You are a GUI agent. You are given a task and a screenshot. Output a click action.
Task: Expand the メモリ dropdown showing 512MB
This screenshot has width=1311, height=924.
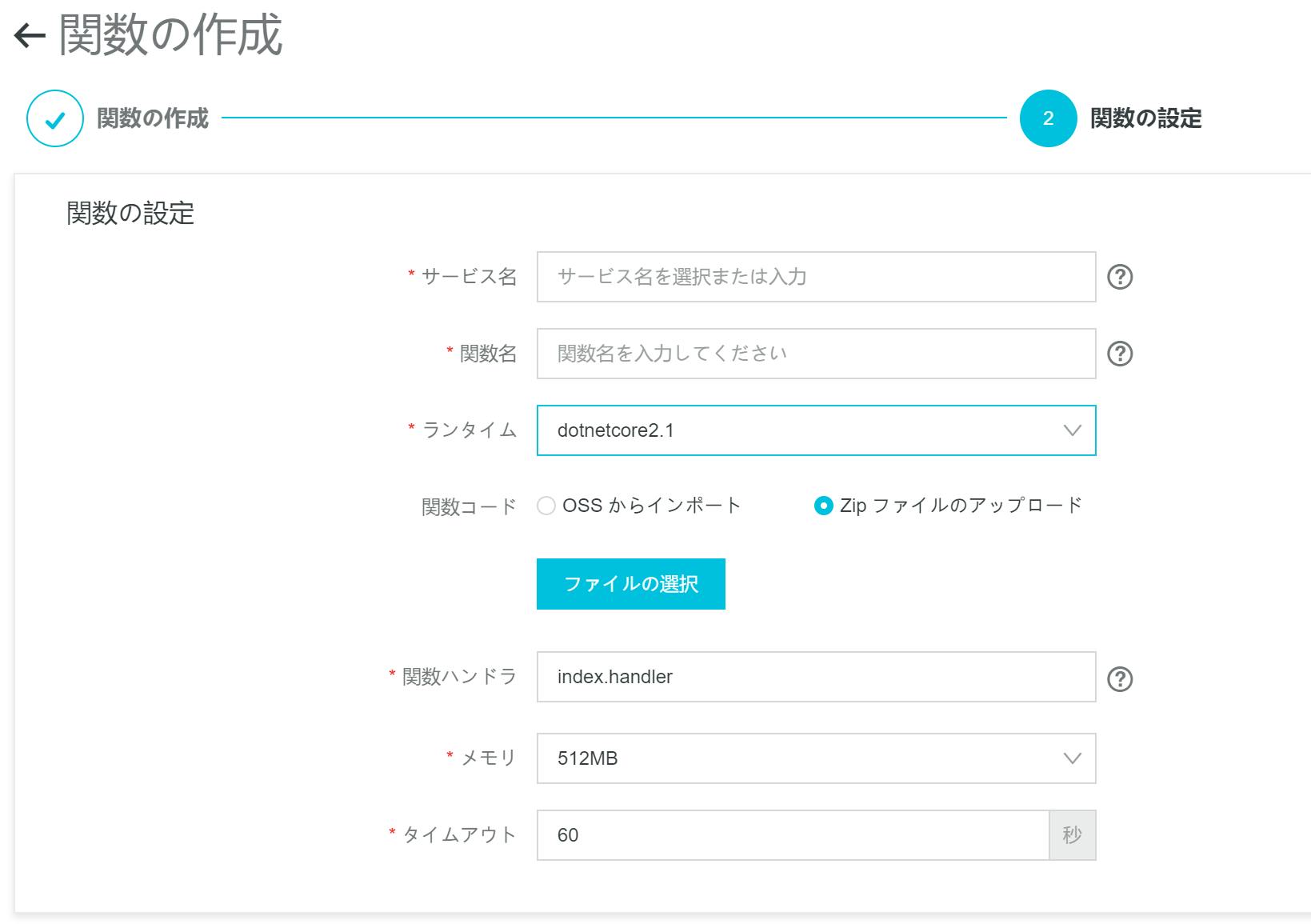(816, 758)
